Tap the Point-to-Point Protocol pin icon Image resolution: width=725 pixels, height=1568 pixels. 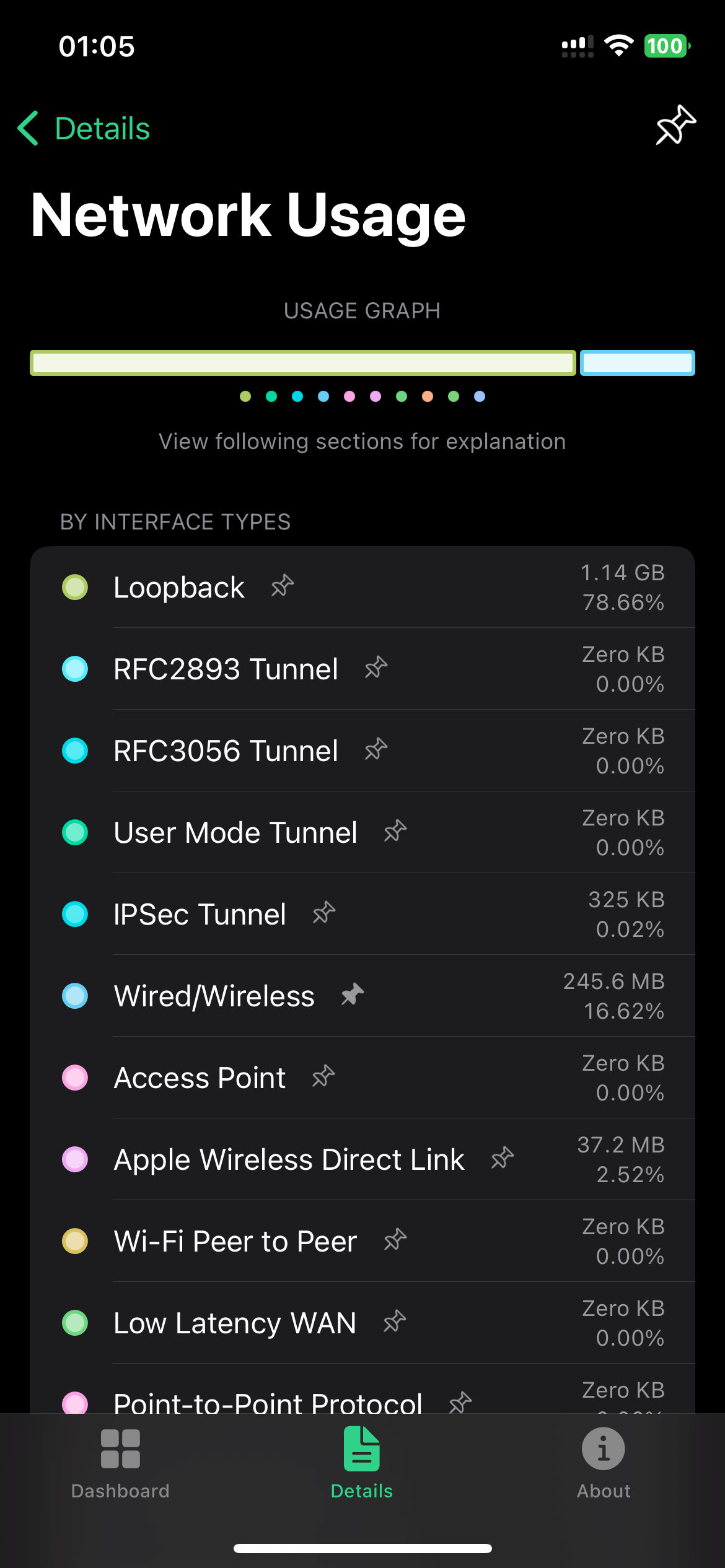coord(460,1403)
